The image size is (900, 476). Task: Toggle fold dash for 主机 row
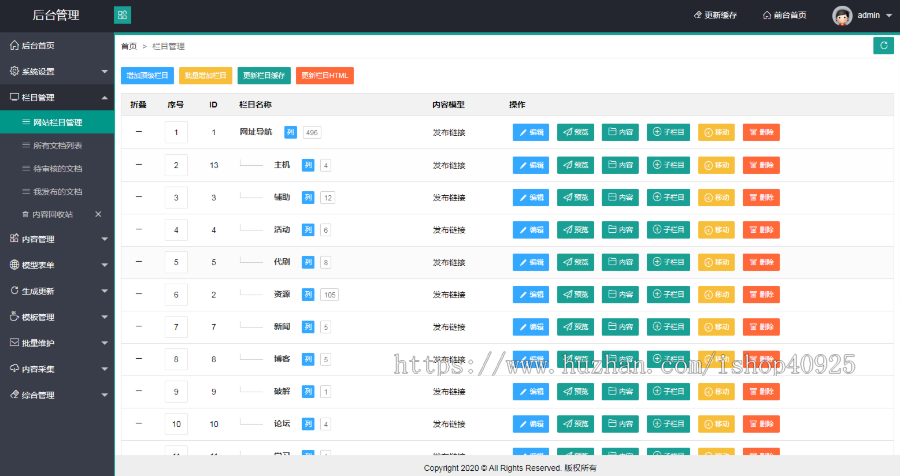tap(139, 165)
